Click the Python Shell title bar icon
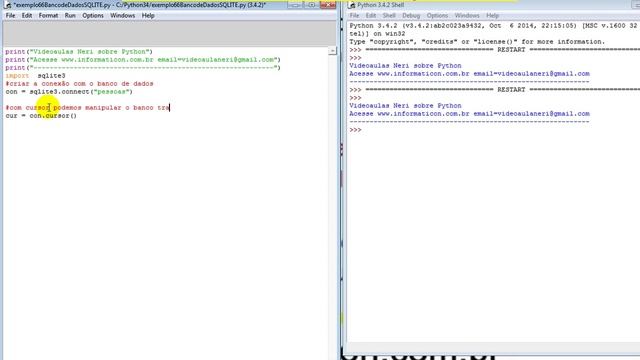 click(x=352, y=5)
